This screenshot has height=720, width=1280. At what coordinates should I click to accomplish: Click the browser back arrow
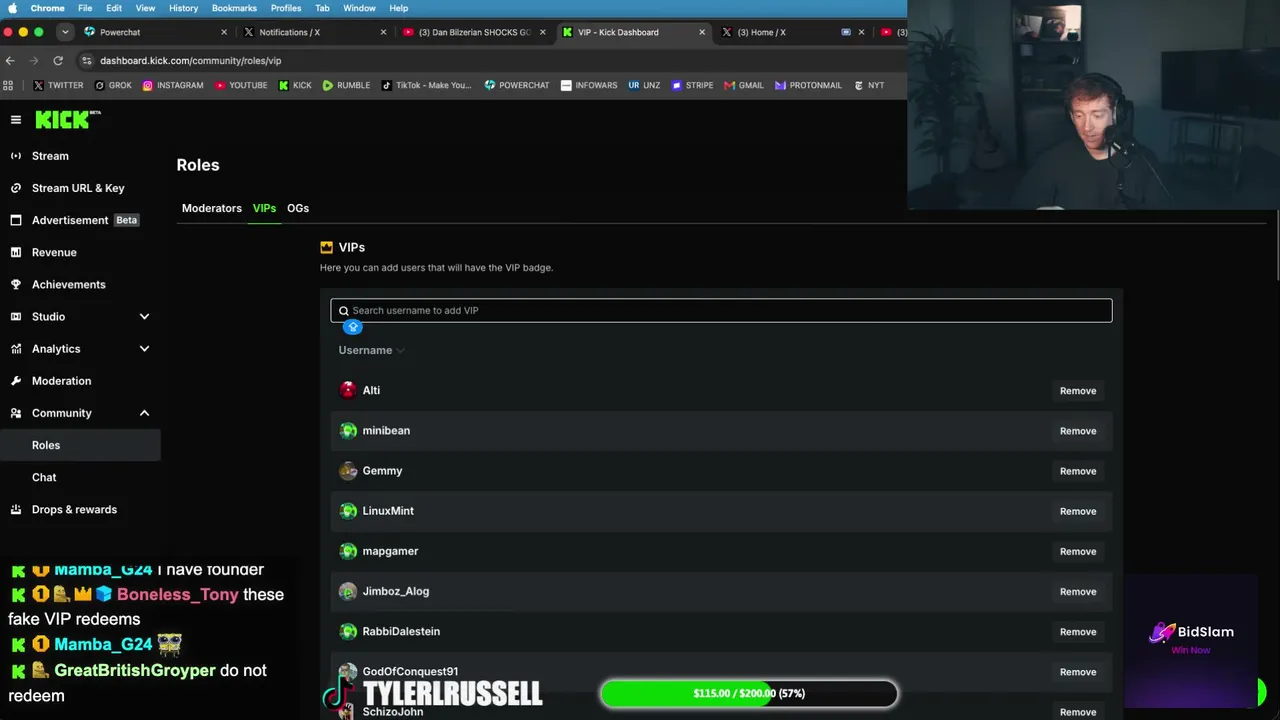point(10,60)
